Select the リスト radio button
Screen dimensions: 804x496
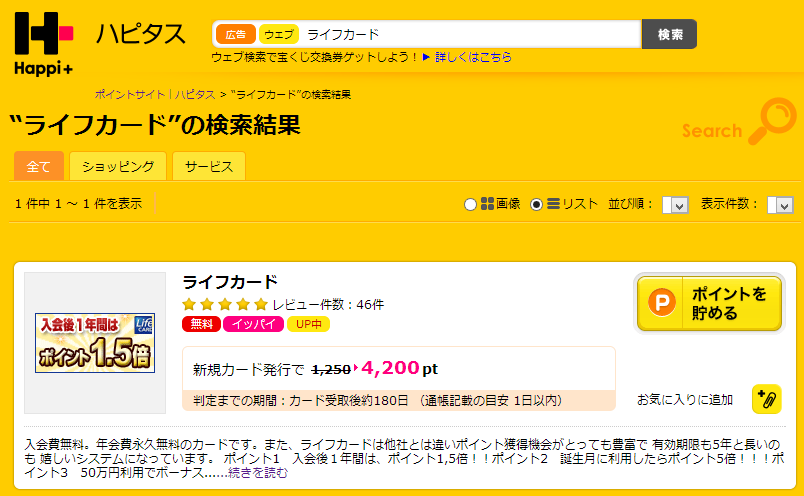click(536, 205)
